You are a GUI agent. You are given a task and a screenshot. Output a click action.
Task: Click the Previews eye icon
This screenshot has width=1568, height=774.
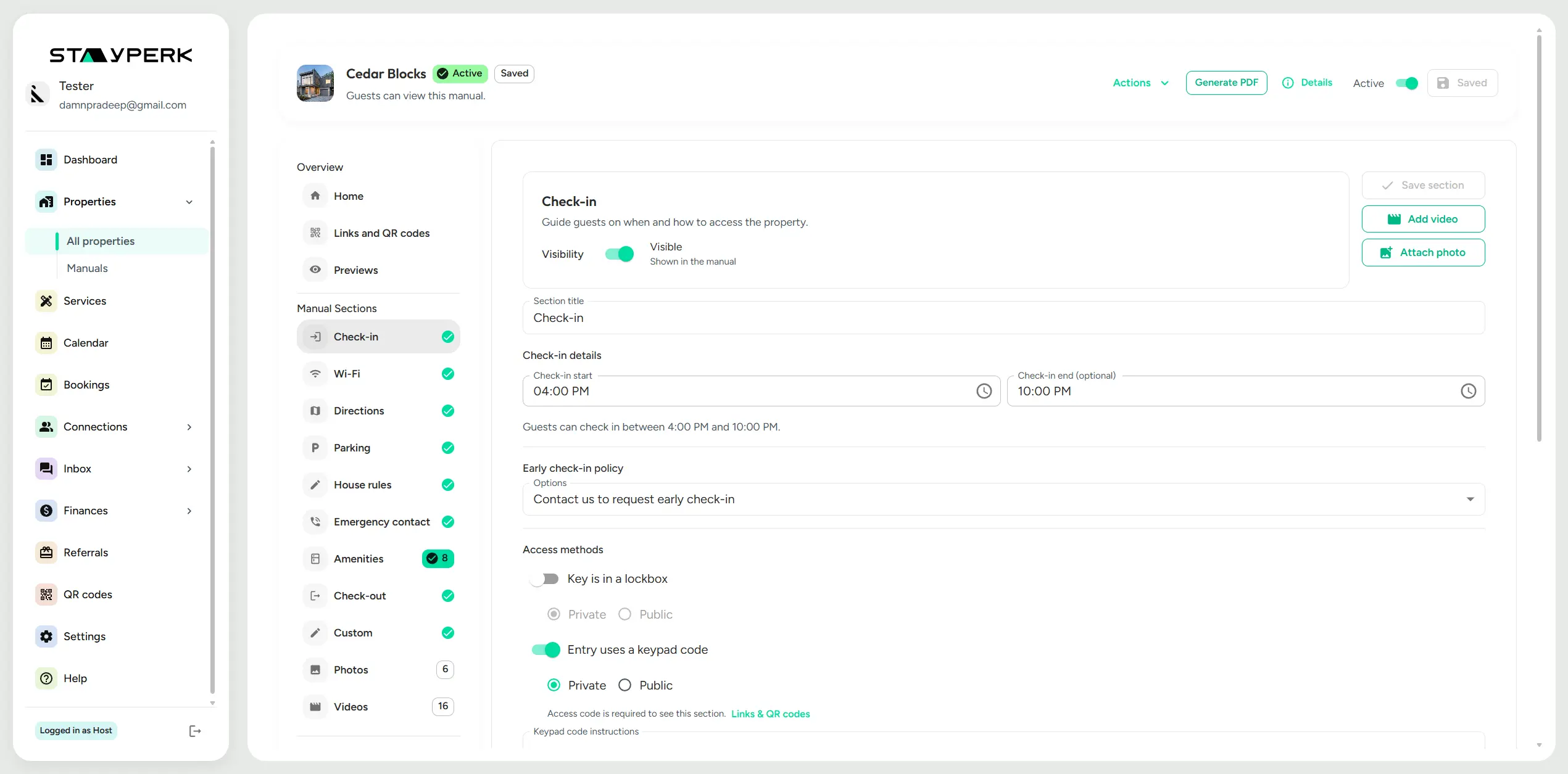click(315, 270)
